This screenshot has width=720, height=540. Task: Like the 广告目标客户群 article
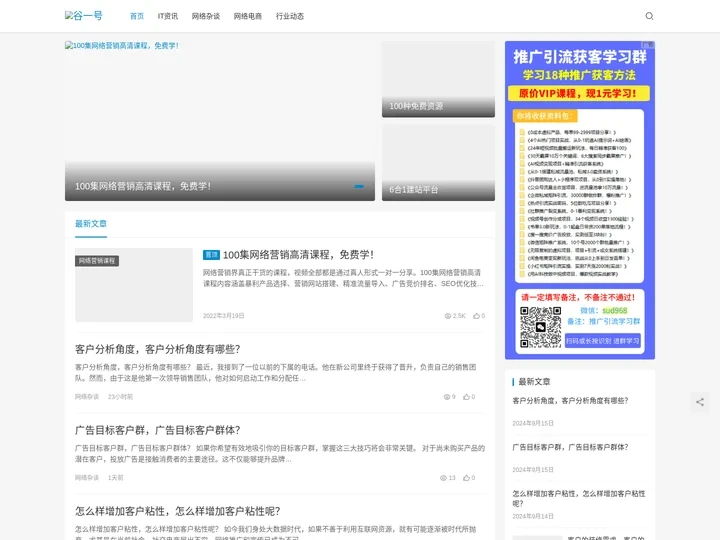467,478
